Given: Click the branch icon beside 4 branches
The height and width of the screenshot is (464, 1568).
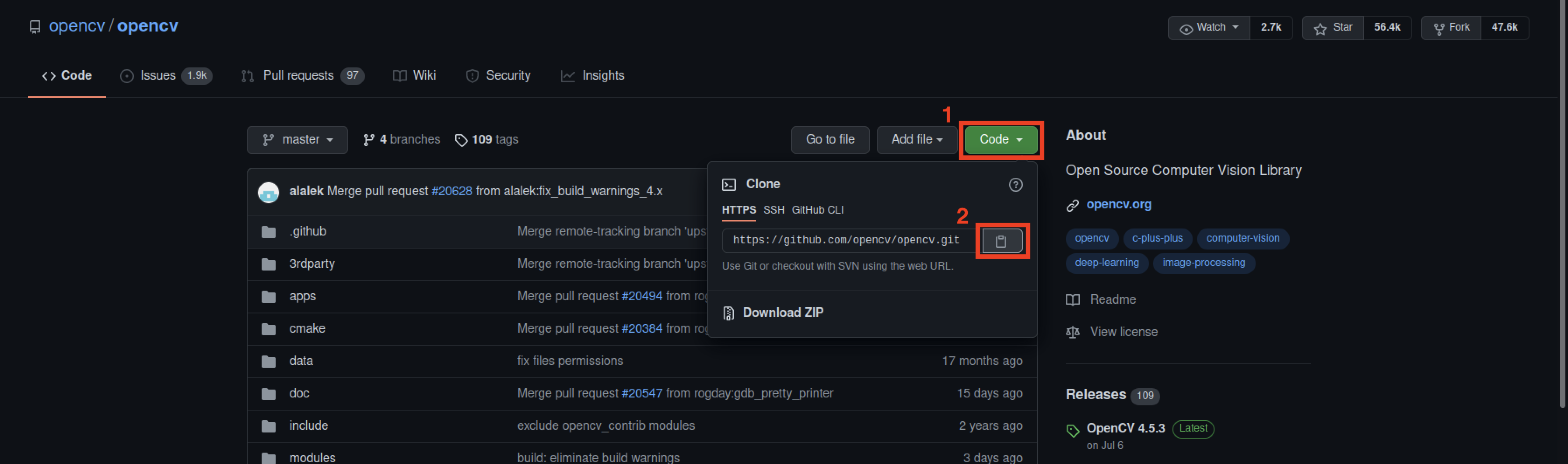Looking at the screenshot, I should point(368,140).
